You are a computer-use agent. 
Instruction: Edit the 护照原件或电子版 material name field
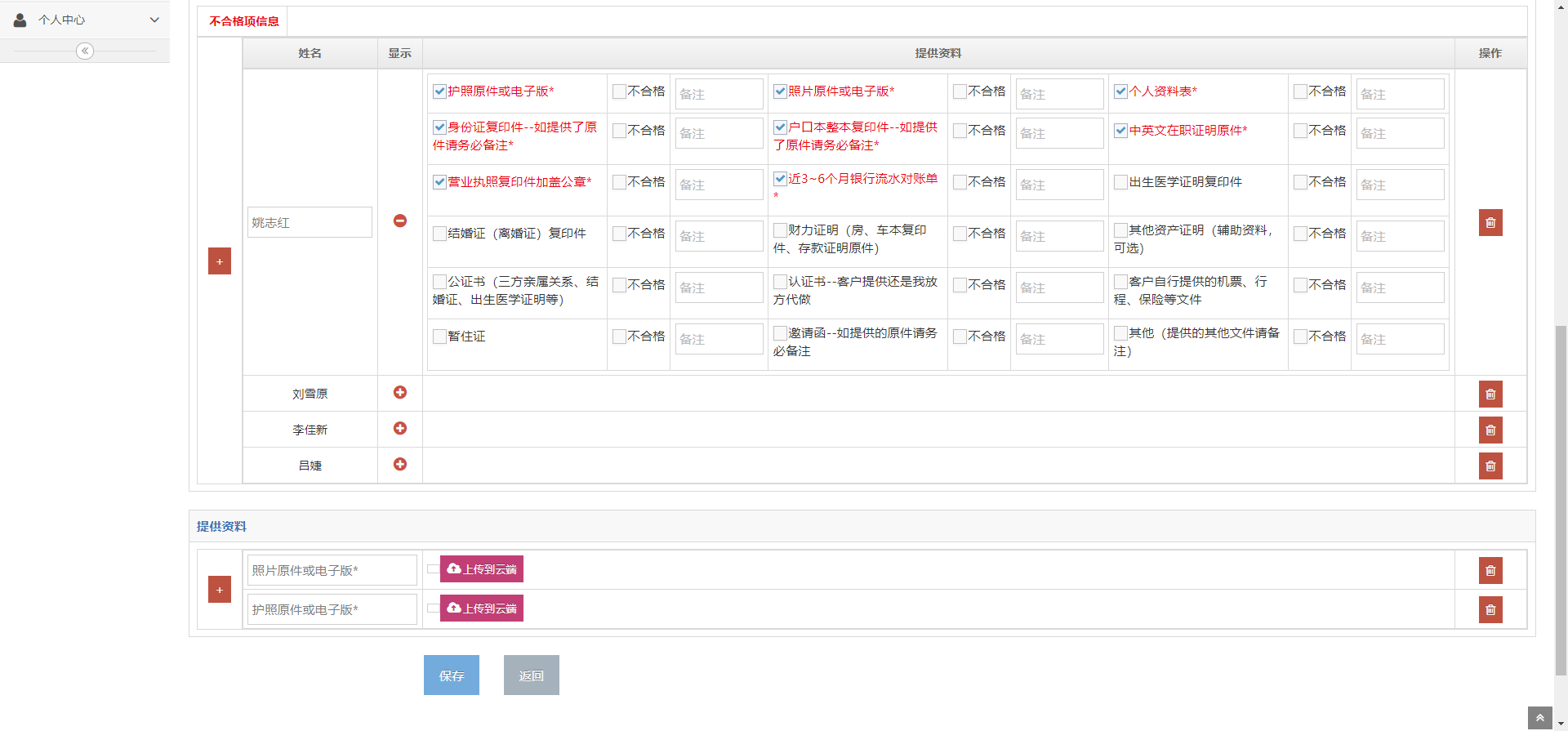[332, 609]
